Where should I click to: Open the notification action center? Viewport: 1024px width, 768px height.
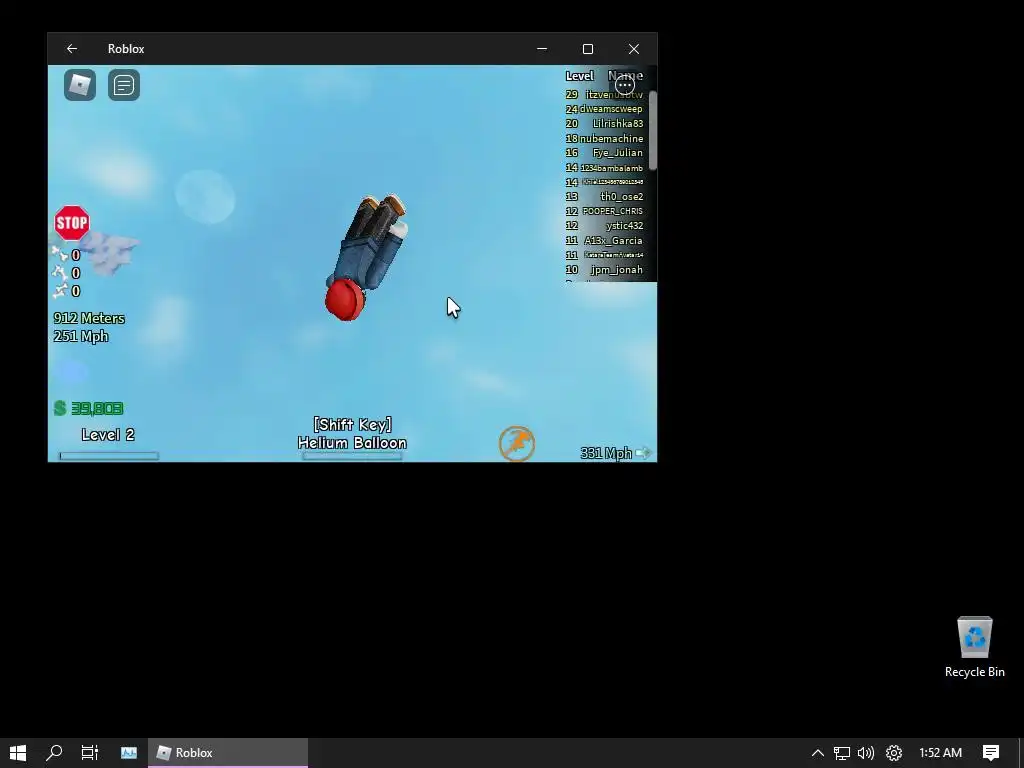pos(991,753)
